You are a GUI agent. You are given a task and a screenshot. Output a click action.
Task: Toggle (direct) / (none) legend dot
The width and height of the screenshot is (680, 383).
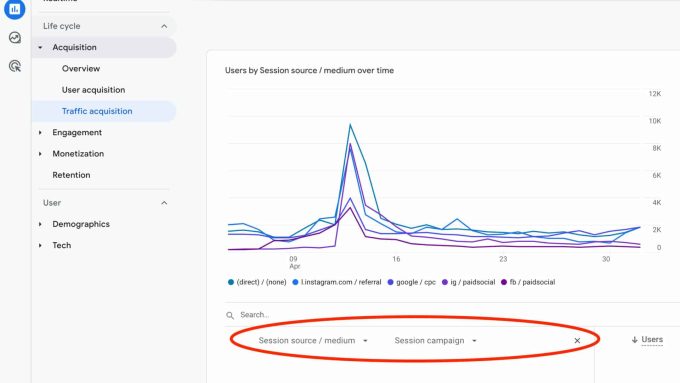pyautogui.click(x=231, y=282)
